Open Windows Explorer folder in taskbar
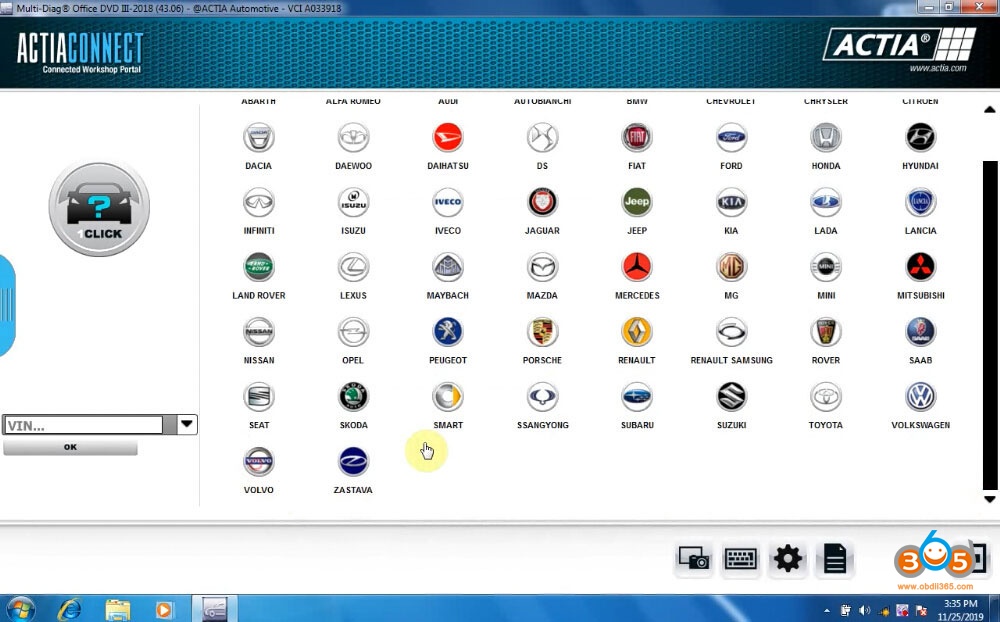Image resolution: width=1000 pixels, height=622 pixels. point(117,610)
